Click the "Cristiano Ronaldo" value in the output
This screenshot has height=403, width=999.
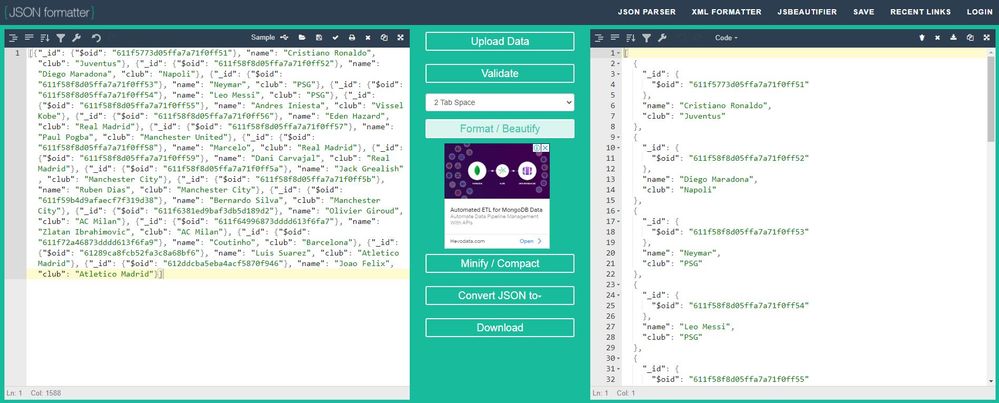pos(725,106)
